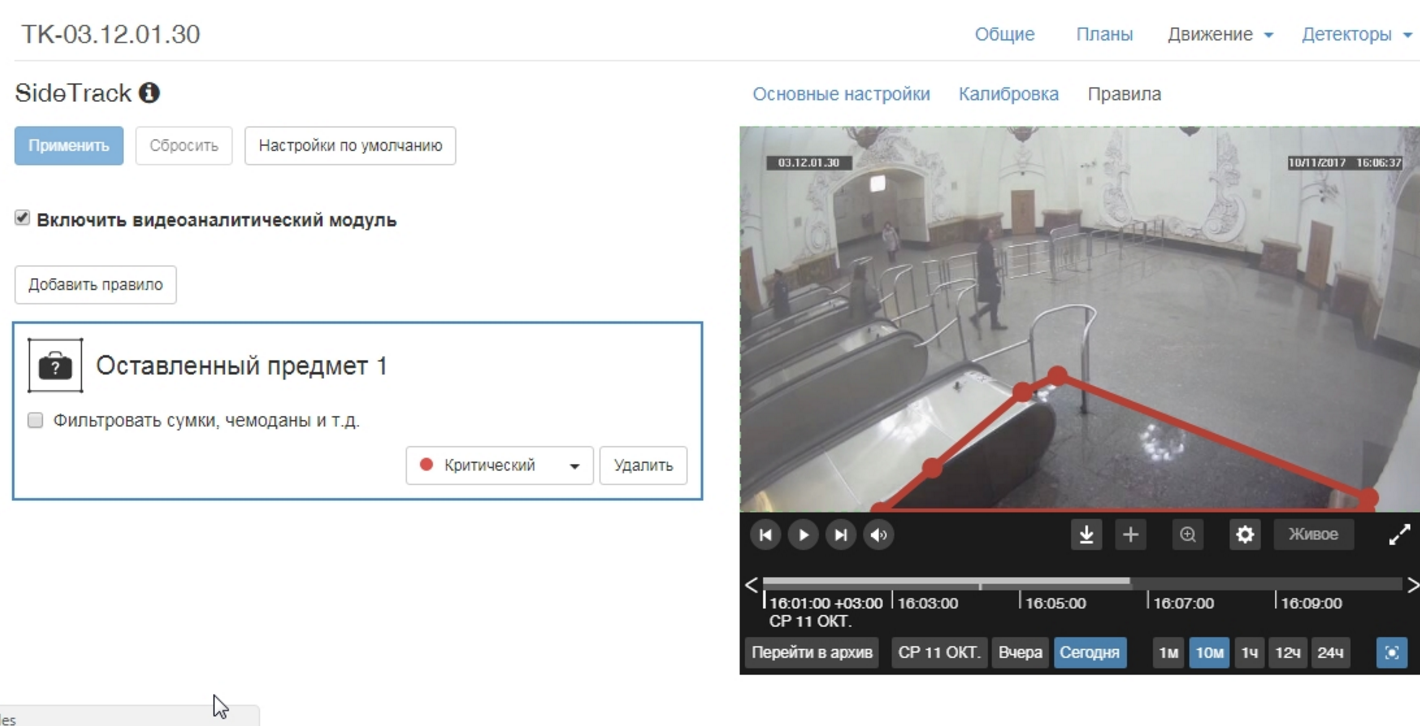Image resolution: width=1420 pixels, height=726 pixels.
Task: Expand the "Детекторы" menu
Action: click(x=1356, y=34)
